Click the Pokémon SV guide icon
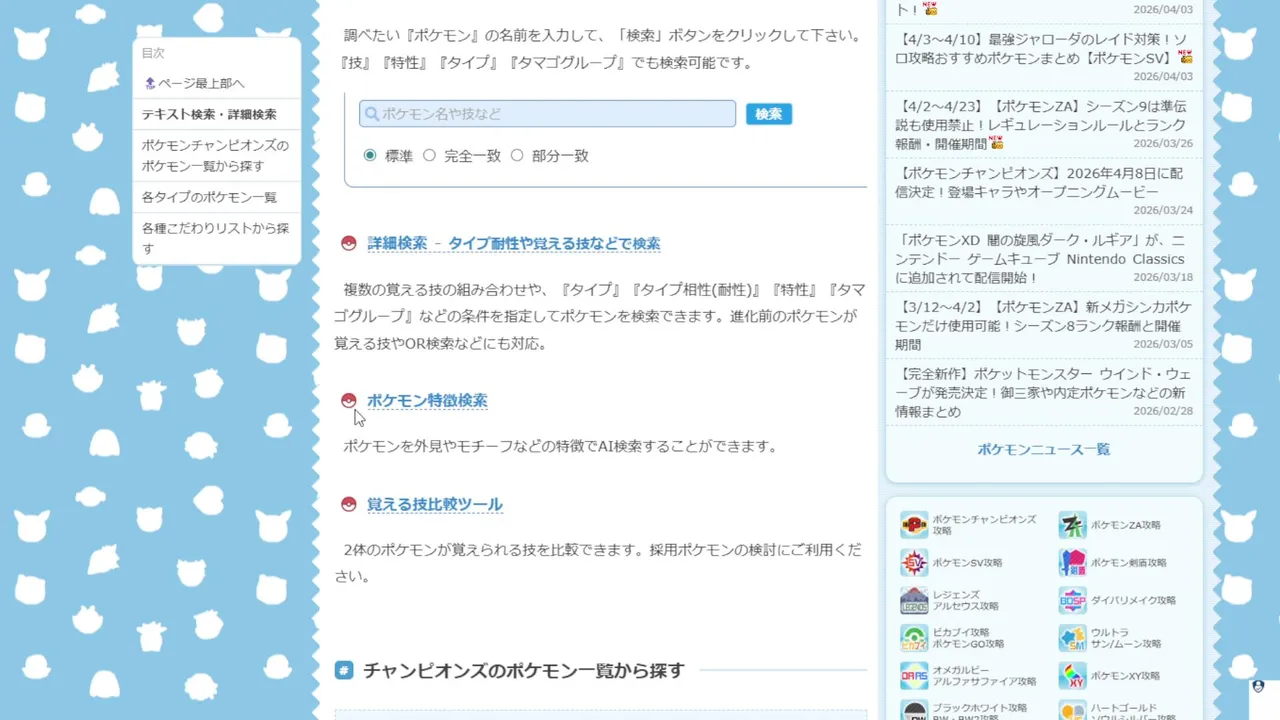1280x720 pixels. (914, 563)
